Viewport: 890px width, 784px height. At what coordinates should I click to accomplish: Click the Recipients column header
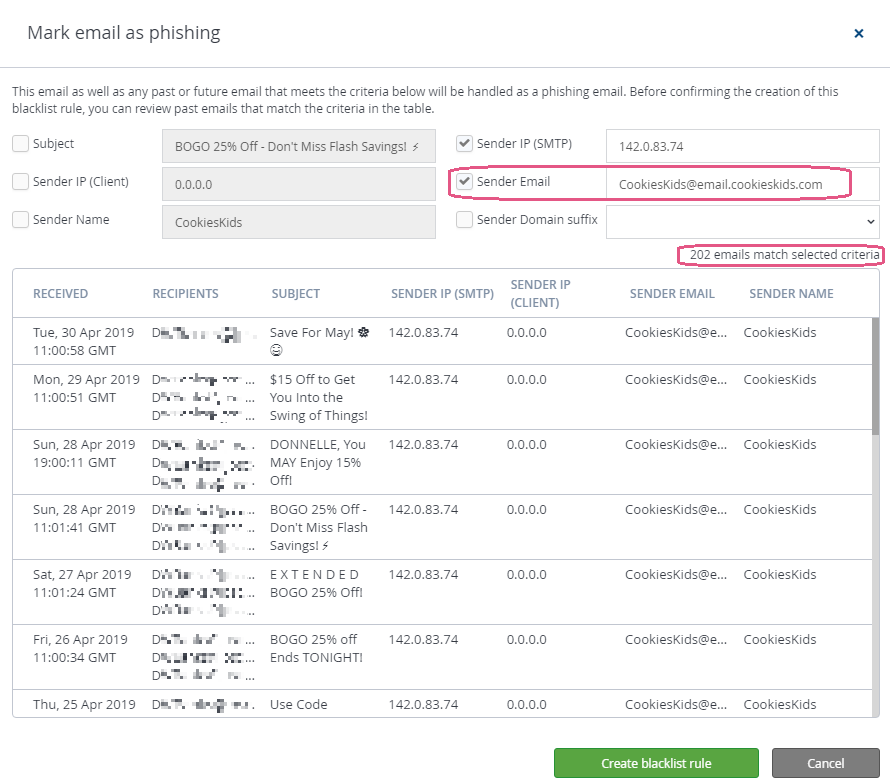(x=185, y=294)
